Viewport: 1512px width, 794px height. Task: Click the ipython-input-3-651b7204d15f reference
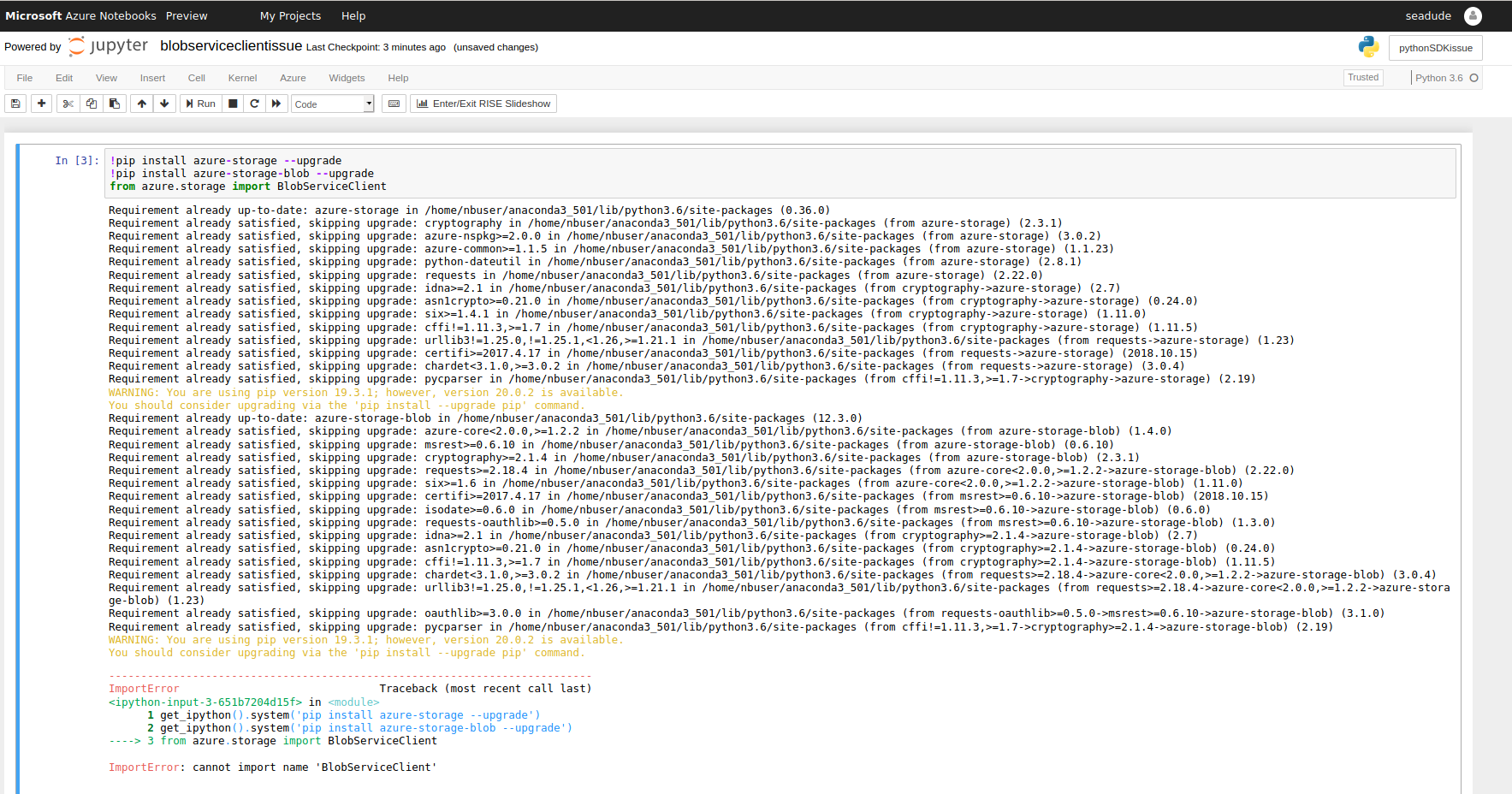pyautogui.click(x=205, y=702)
